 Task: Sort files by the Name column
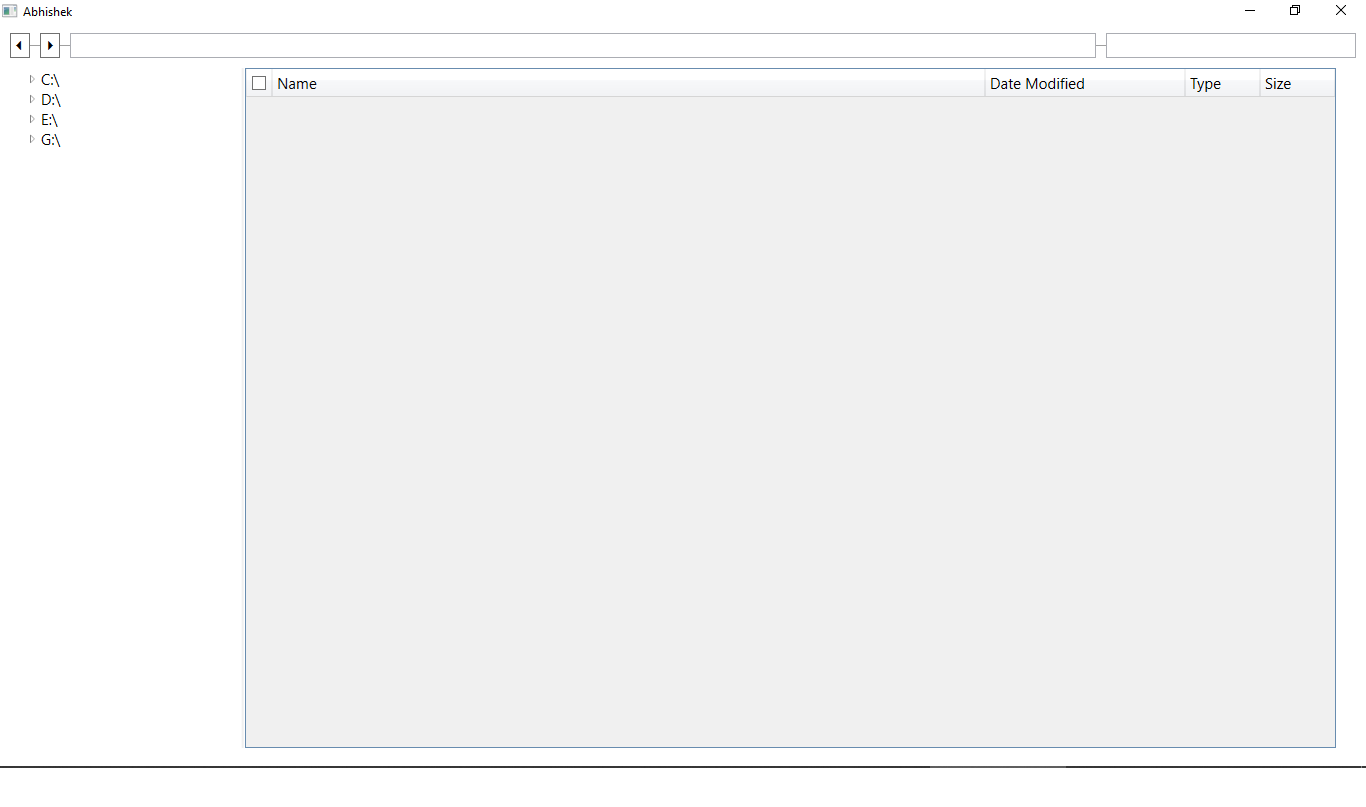297,83
